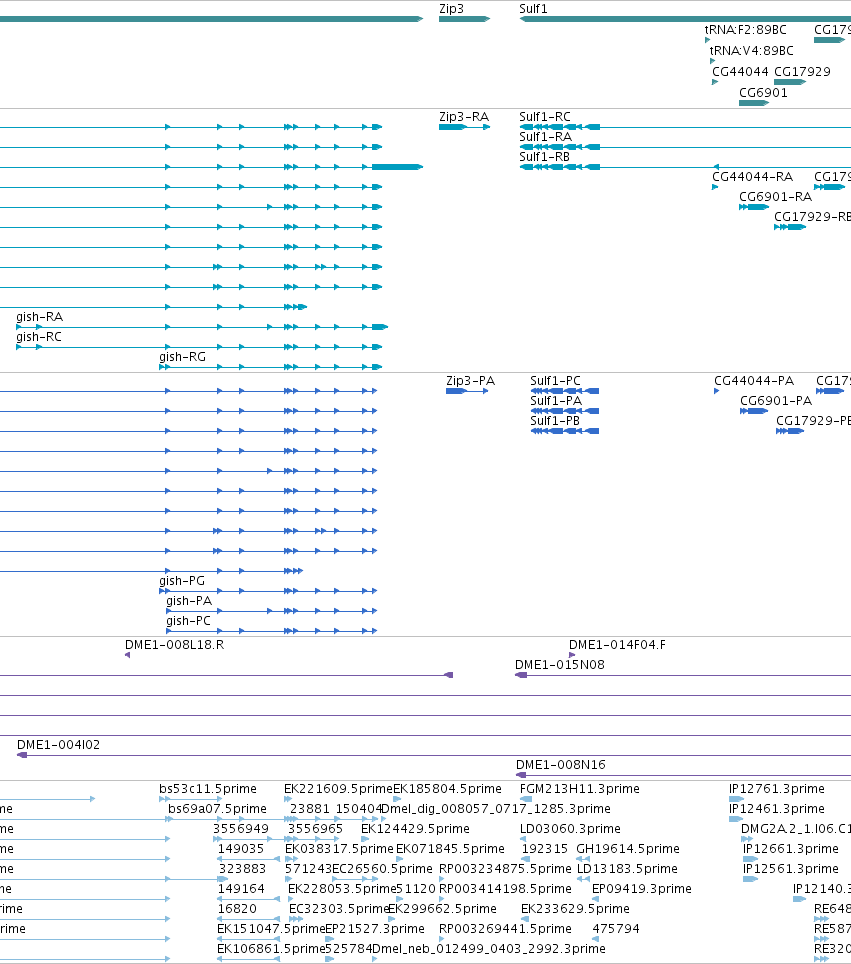Click the 323883 EST label

242,869
